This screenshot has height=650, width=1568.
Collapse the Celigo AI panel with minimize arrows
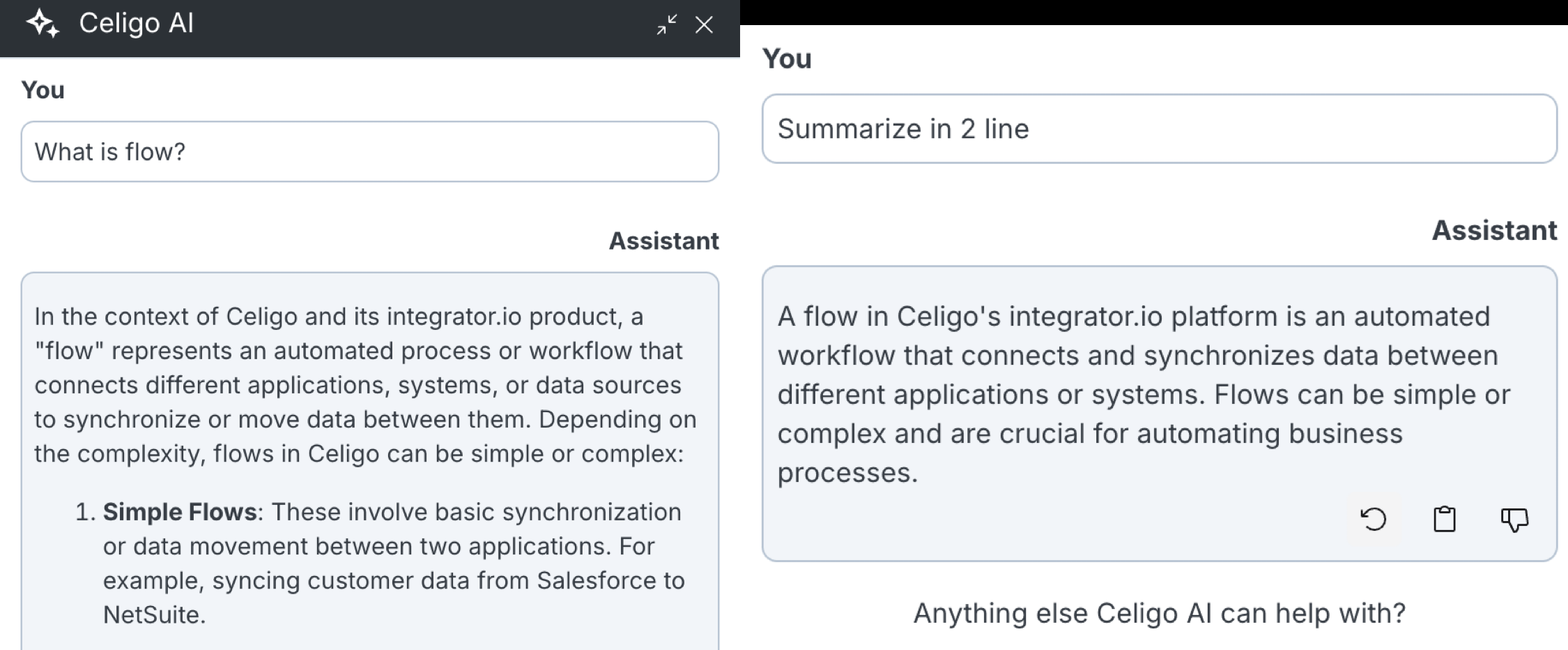click(x=667, y=24)
